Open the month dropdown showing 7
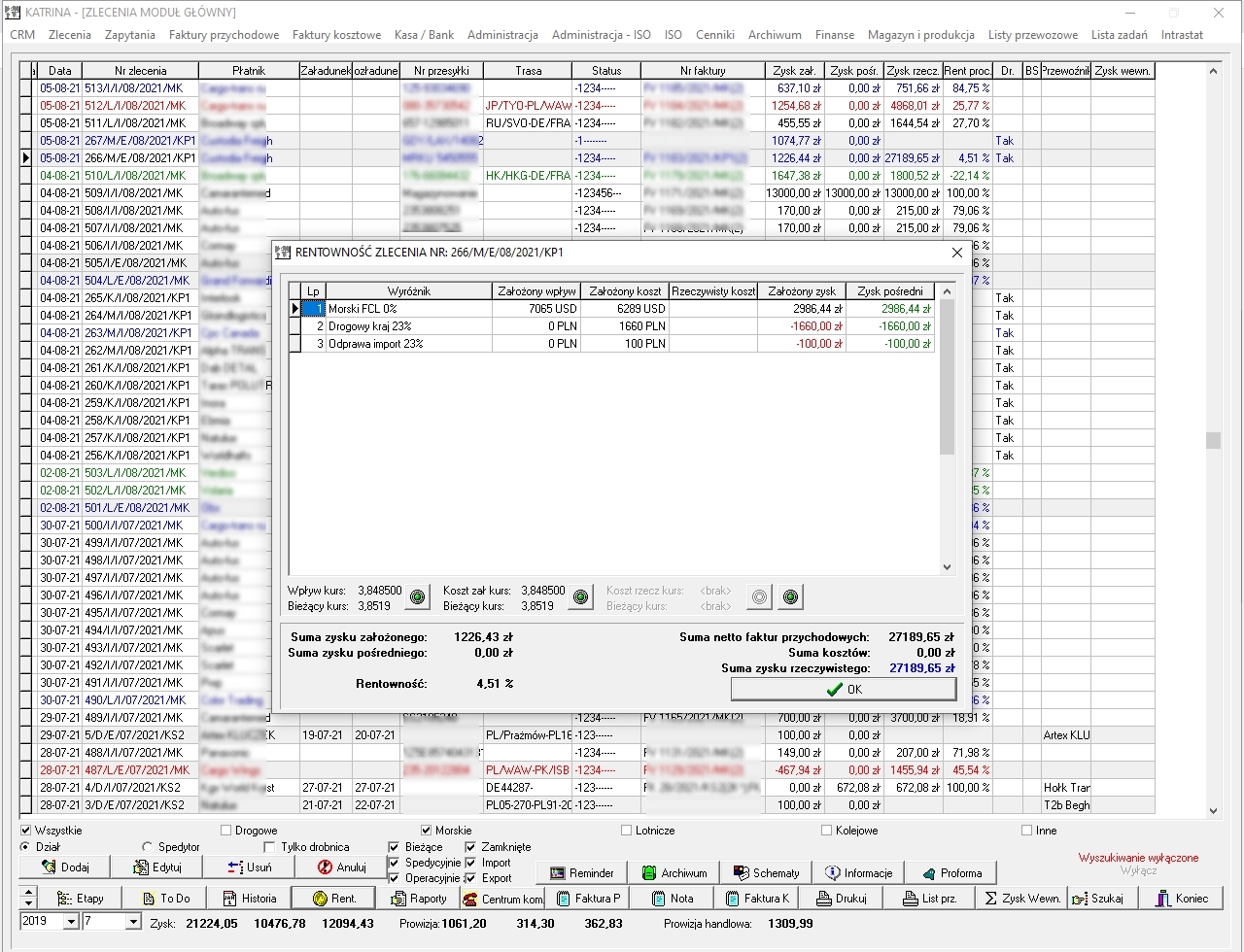Image resolution: width=1244 pixels, height=952 pixels. pyautogui.click(x=133, y=921)
